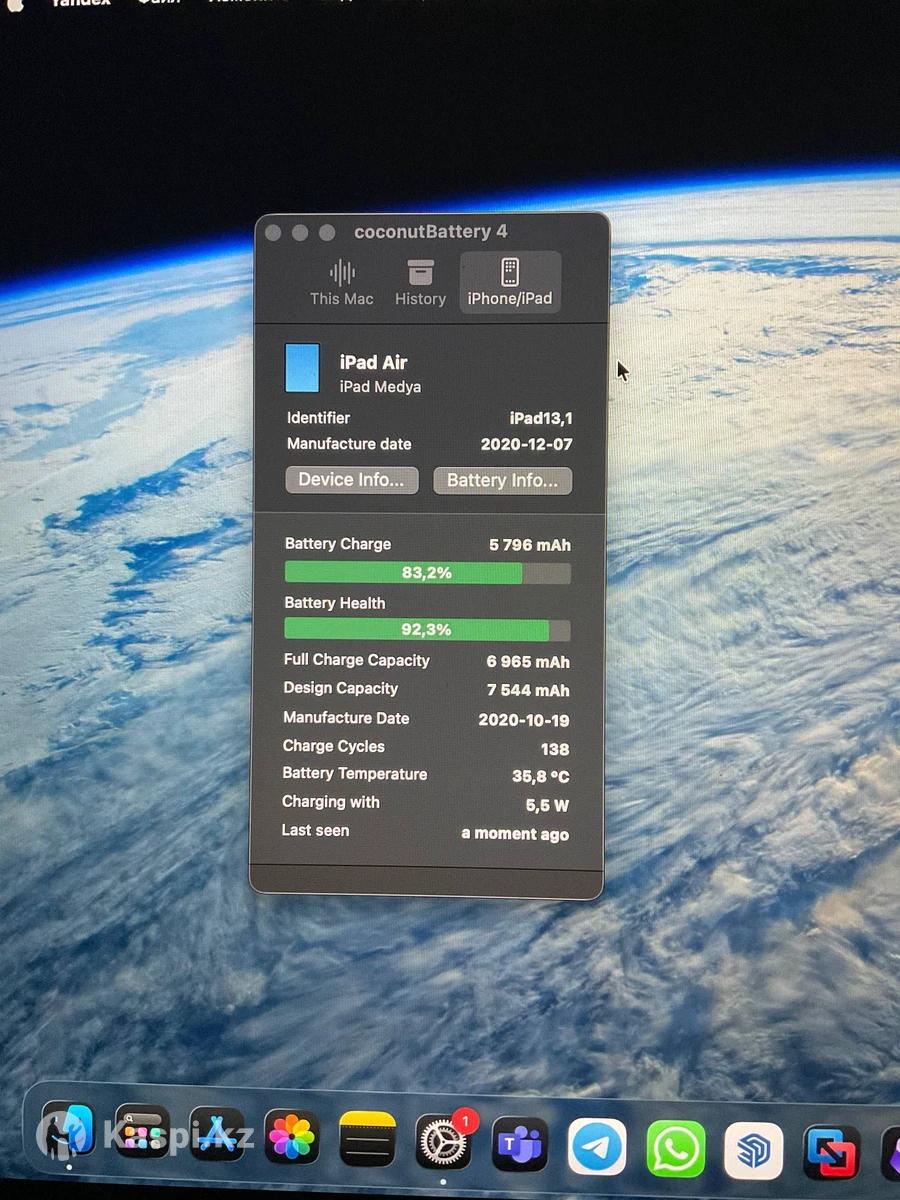This screenshot has width=900, height=1200.
Task: Launch SketchUp from the dock
Action: 752,1151
